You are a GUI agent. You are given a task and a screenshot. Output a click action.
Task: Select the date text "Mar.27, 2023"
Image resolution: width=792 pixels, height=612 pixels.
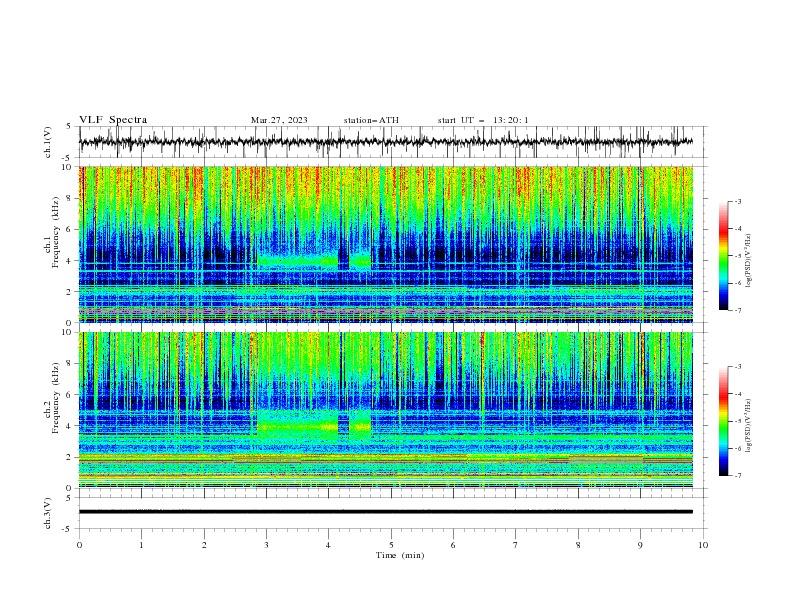279,120
